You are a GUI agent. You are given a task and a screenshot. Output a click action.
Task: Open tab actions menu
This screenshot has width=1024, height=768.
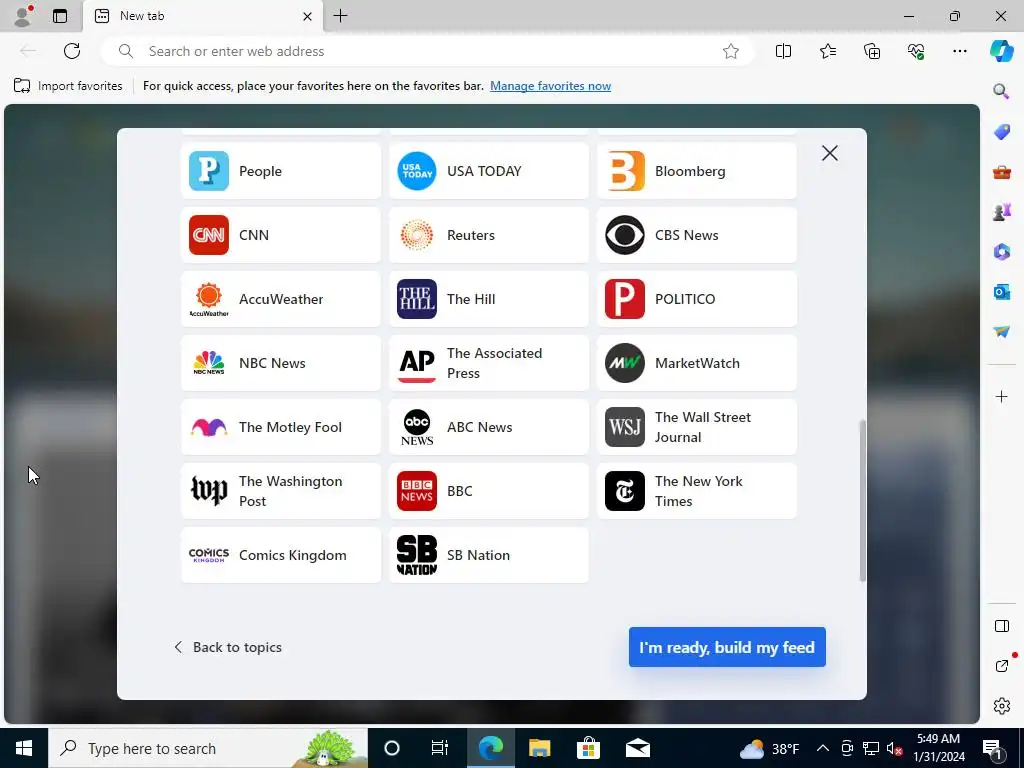[x=60, y=16]
